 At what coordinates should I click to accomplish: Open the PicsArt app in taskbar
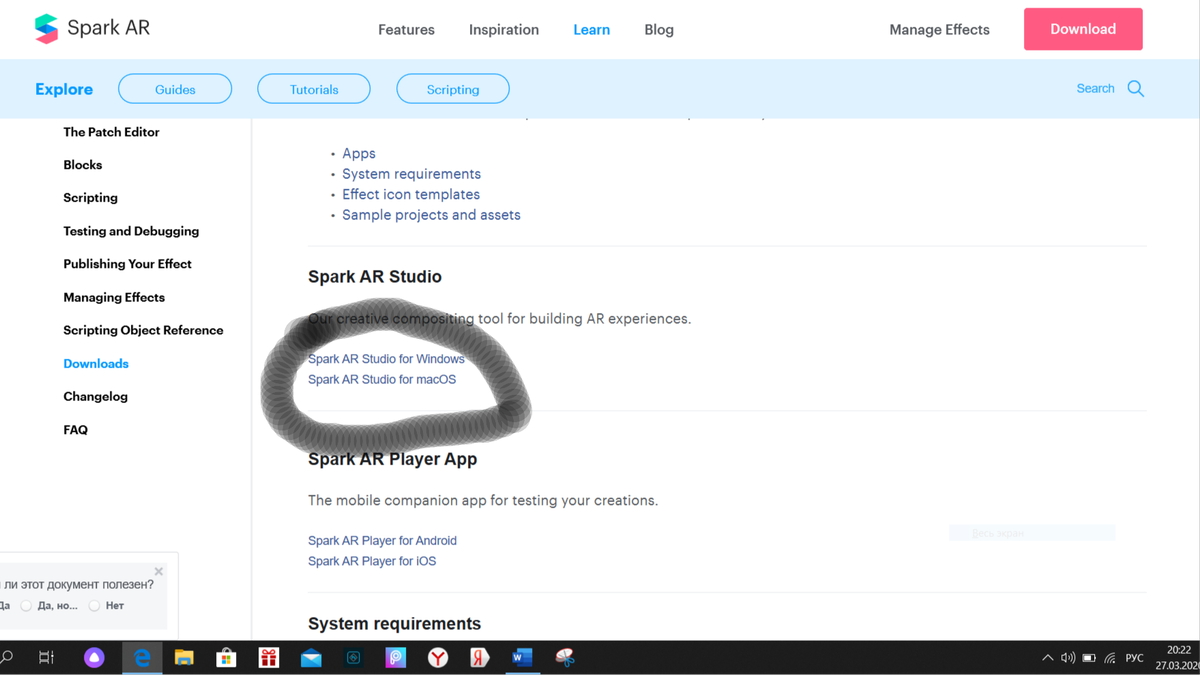click(x=396, y=657)
